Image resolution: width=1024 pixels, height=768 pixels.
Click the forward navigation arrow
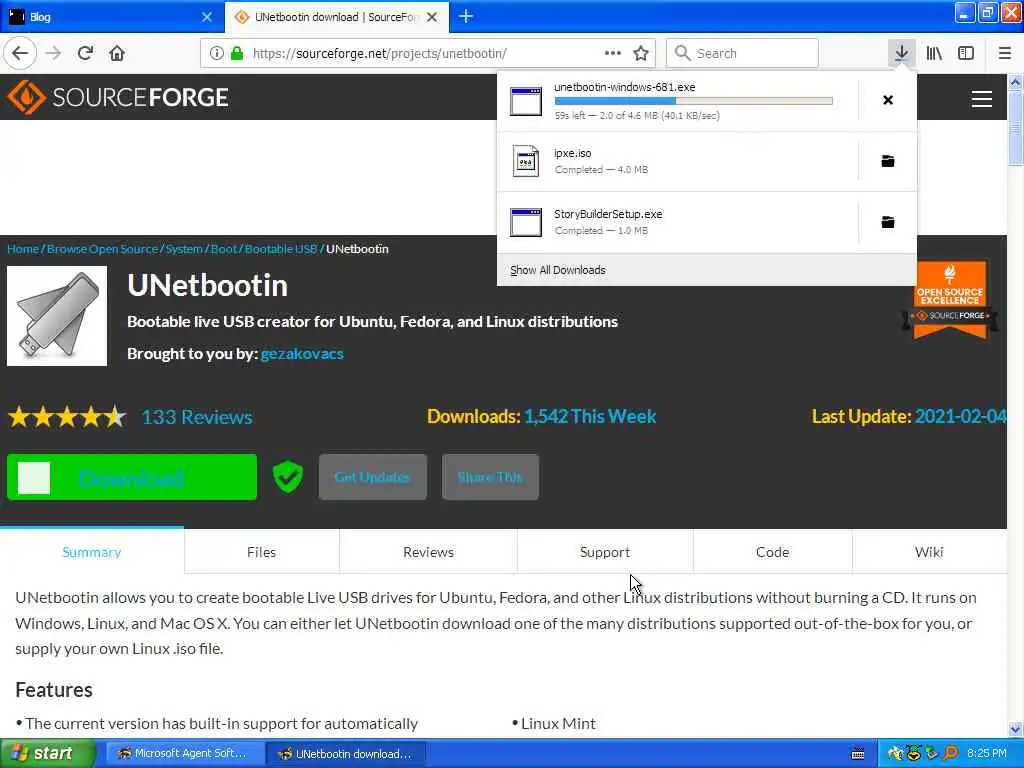click(x=53, y=53)
